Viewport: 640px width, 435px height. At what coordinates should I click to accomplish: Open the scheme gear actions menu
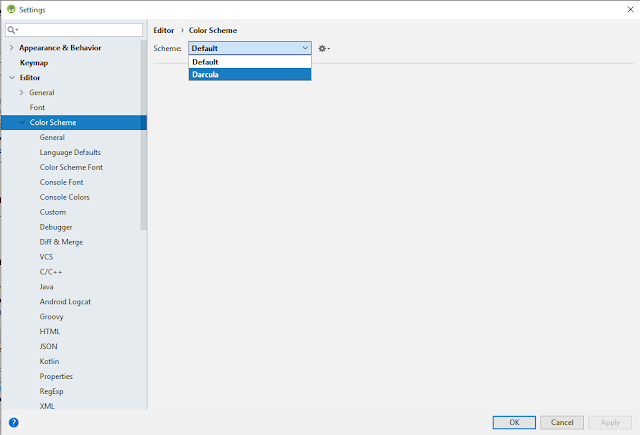click(324, 49)
